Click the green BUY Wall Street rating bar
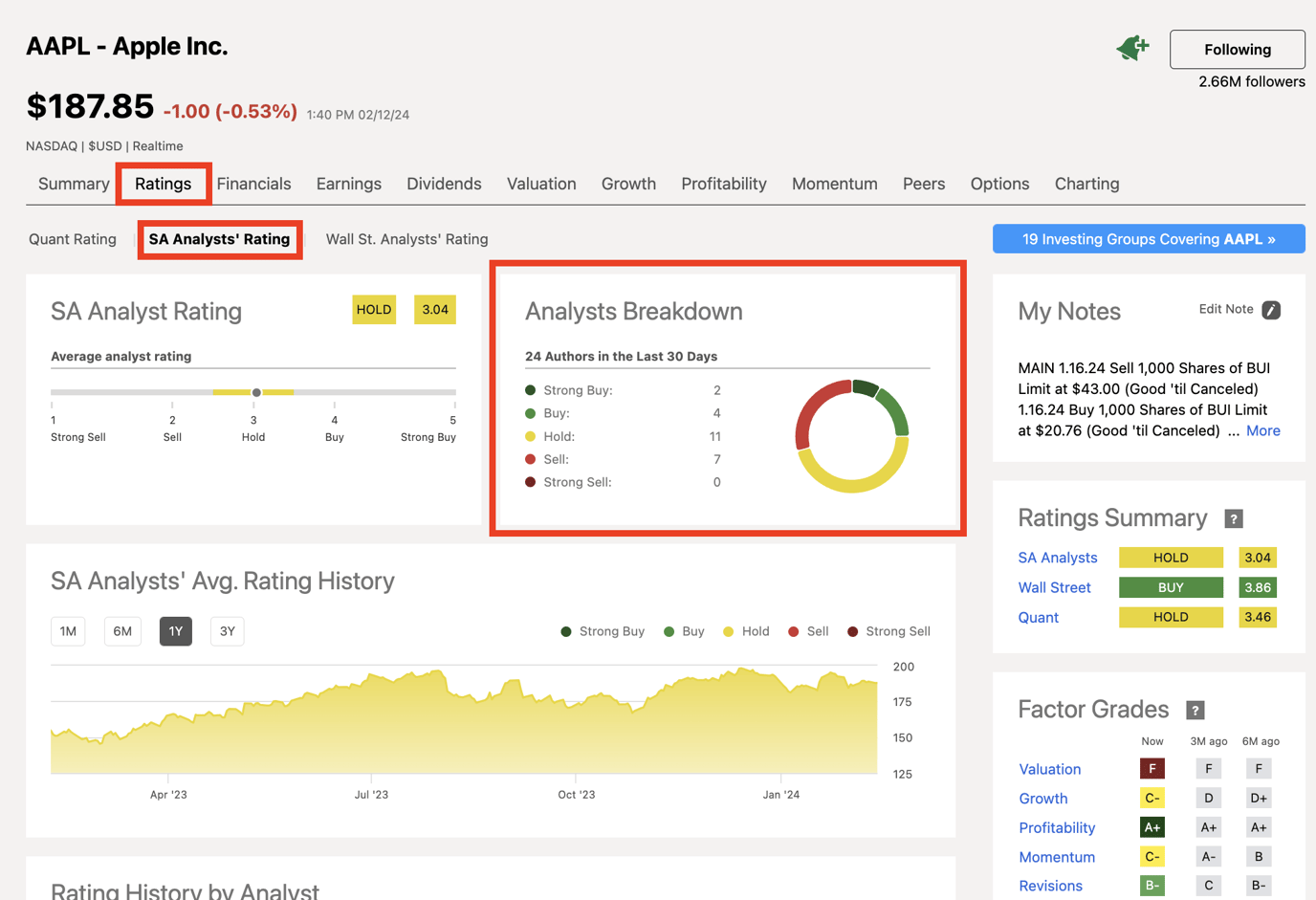 (x=1171, y=587)
